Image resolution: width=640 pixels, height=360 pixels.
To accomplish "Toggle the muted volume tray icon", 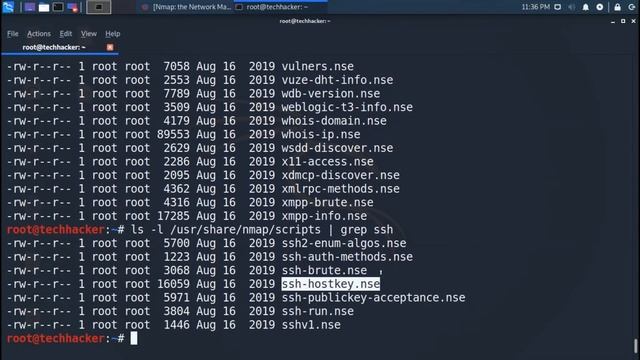I will [x=571, y=7].
